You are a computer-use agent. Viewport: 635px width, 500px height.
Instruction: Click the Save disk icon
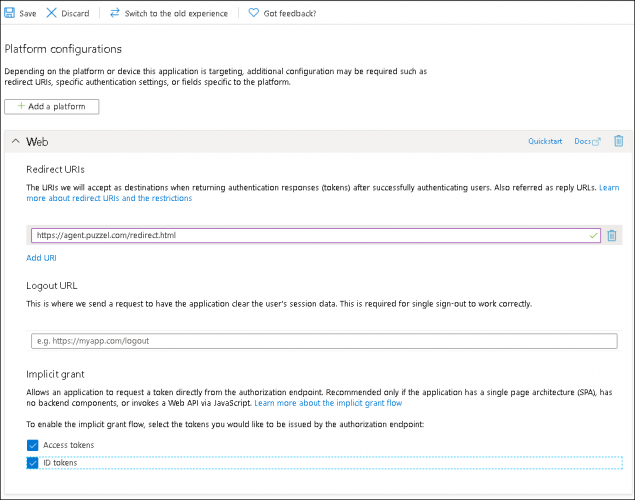(9, 13)
